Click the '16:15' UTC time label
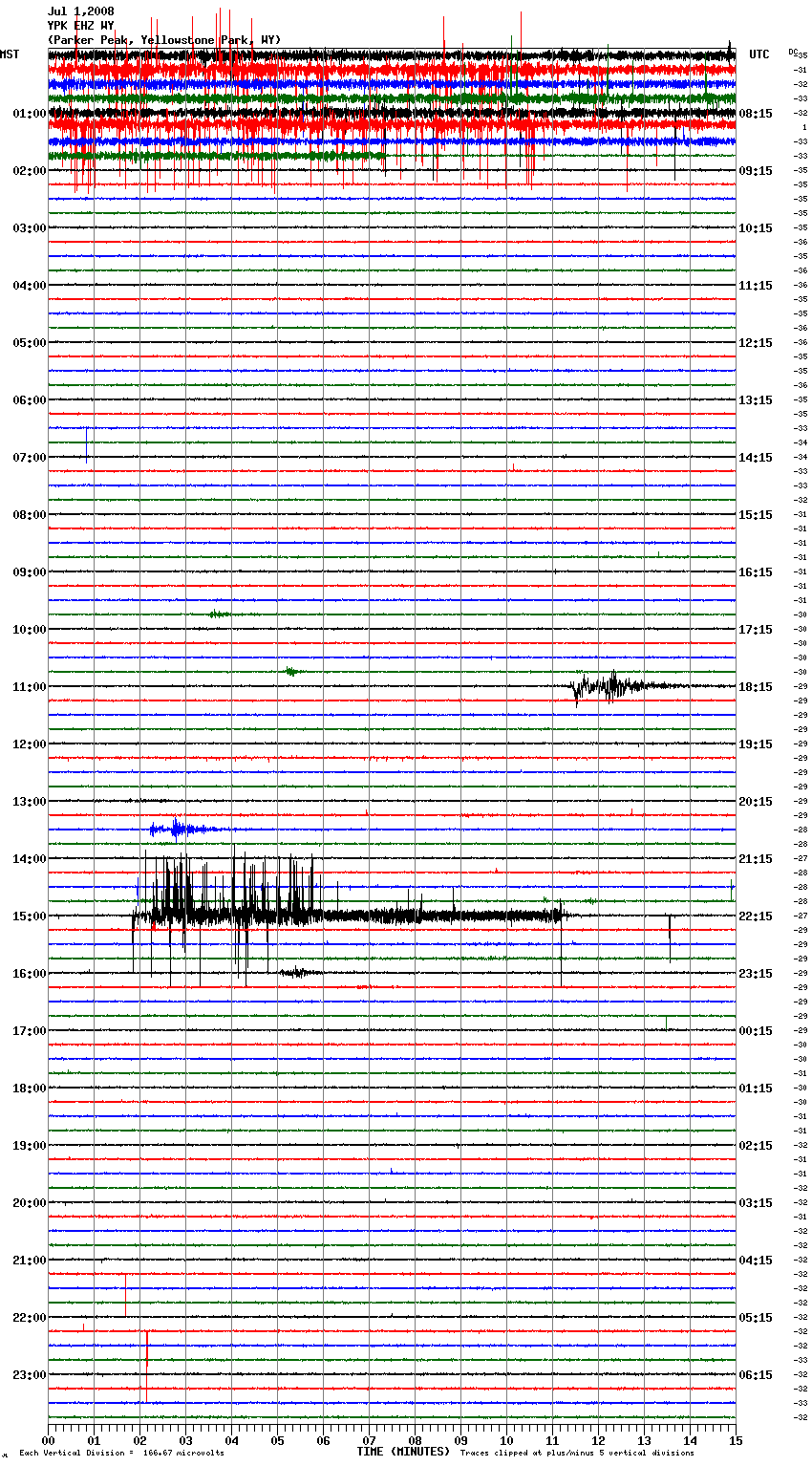812x1466 pixels. pos(756,572)
